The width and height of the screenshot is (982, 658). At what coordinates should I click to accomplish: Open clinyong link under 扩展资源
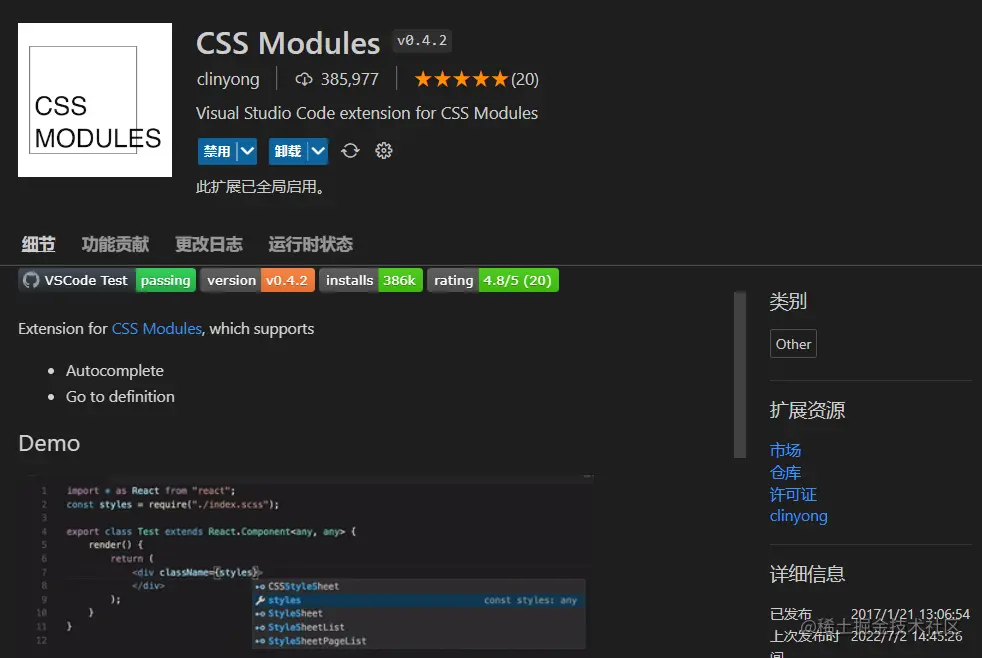coord(799,516)
